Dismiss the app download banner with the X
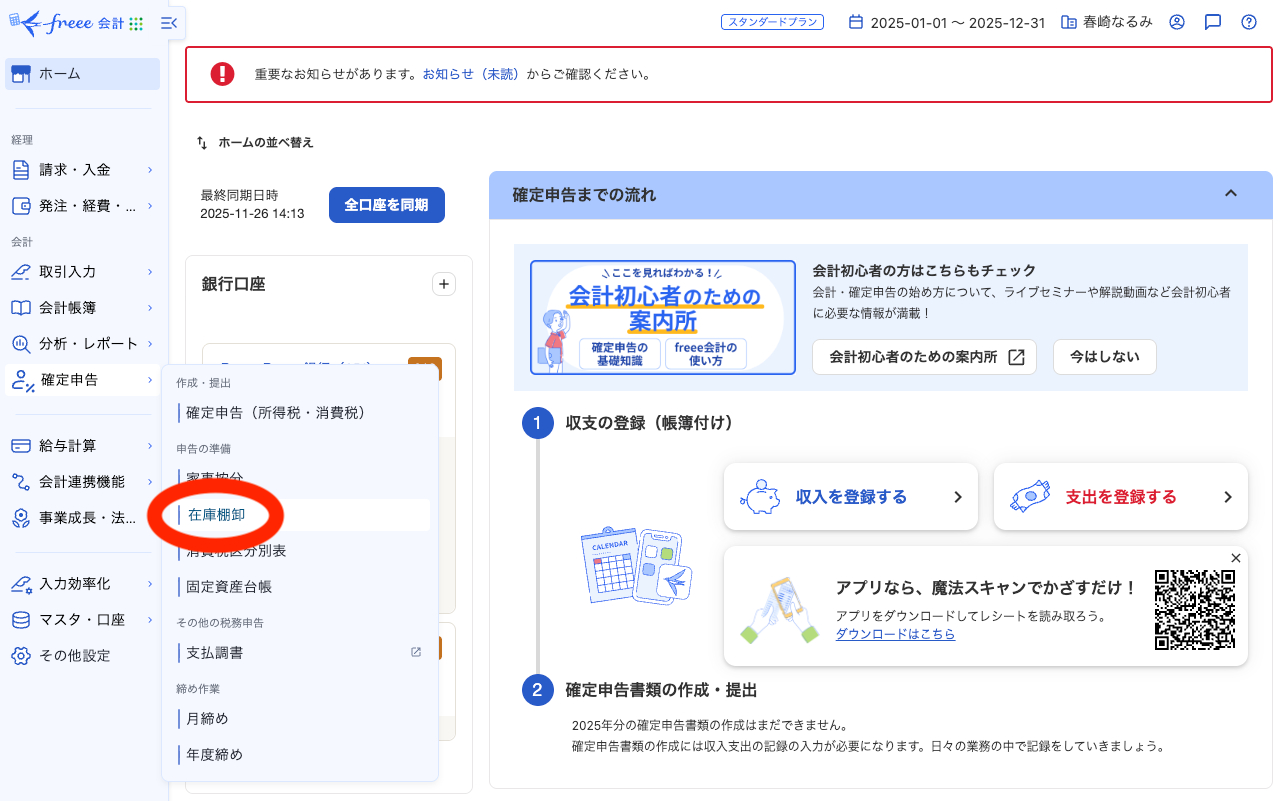The height and width of the screenshot is (801, 1282). (x=1236, y=558)
